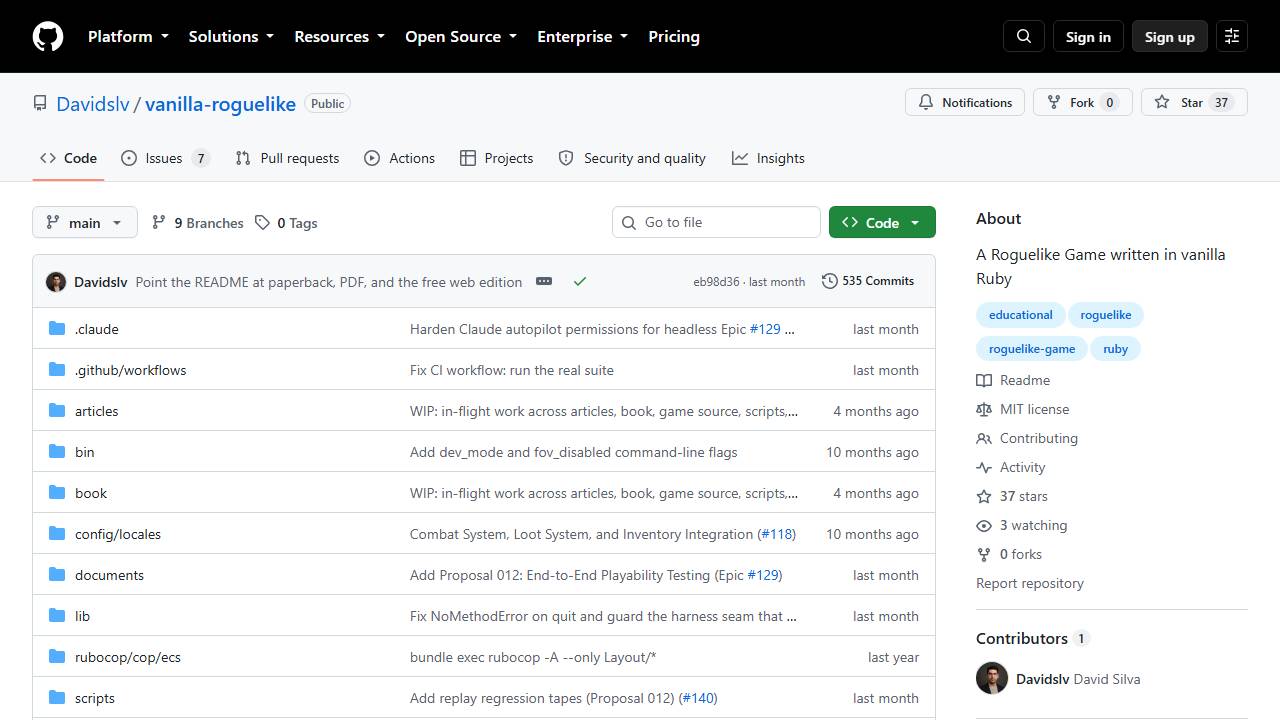Open the Pricing link

(x=674, y=37)
